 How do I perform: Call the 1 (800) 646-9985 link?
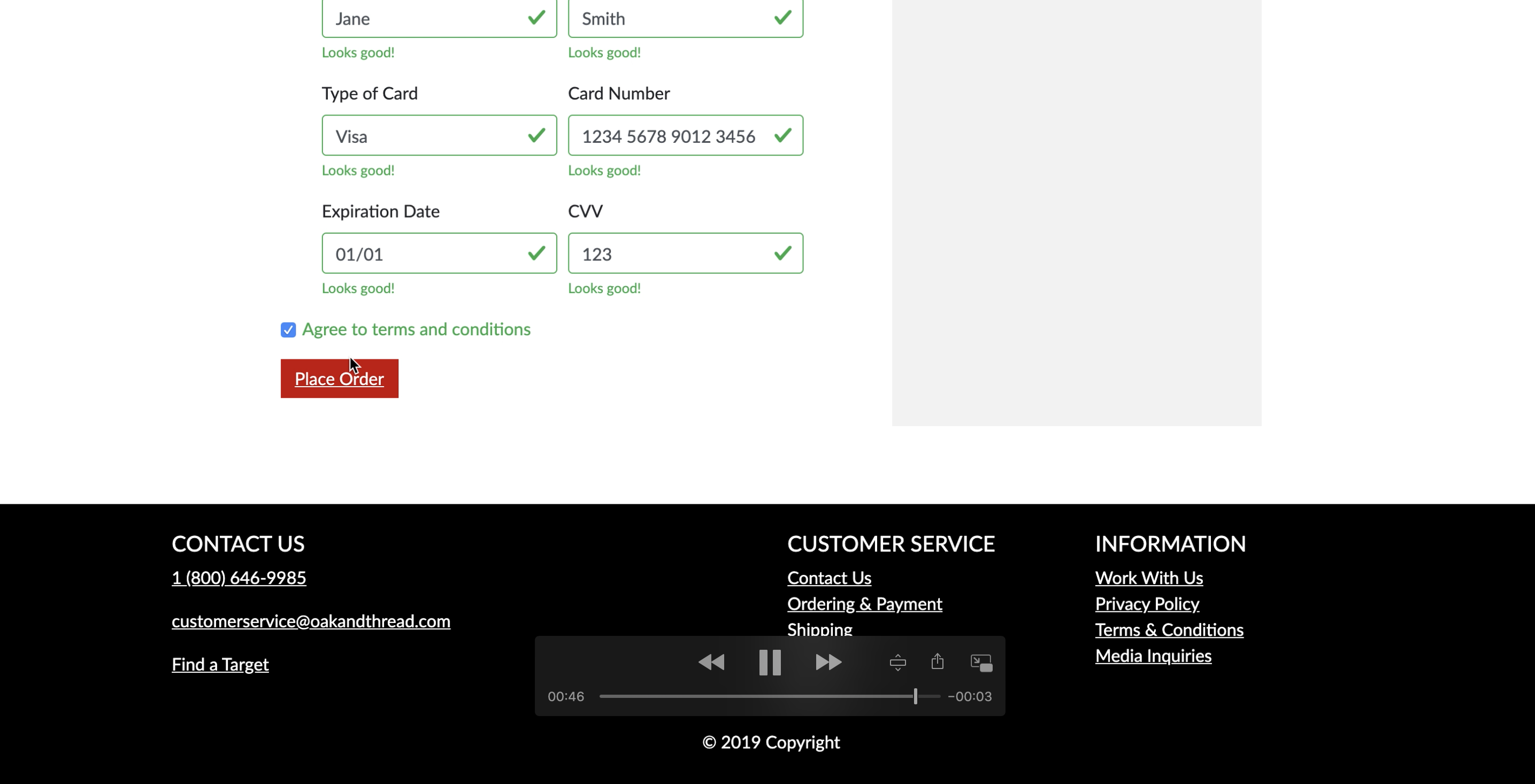[239, 577]
